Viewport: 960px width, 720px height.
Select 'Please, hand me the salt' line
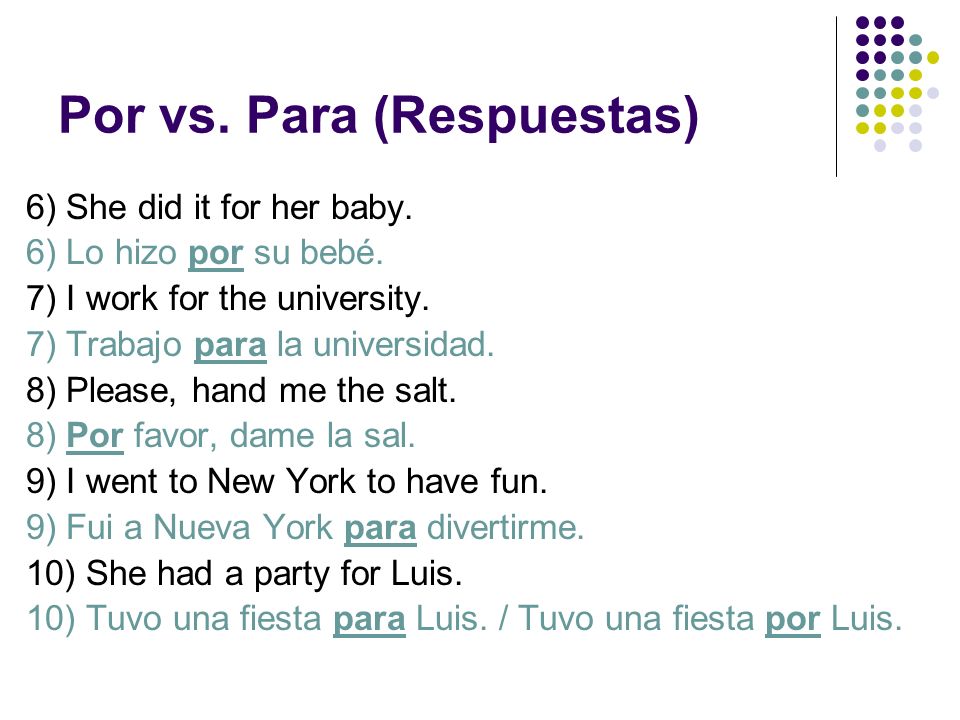pos(241,390)
